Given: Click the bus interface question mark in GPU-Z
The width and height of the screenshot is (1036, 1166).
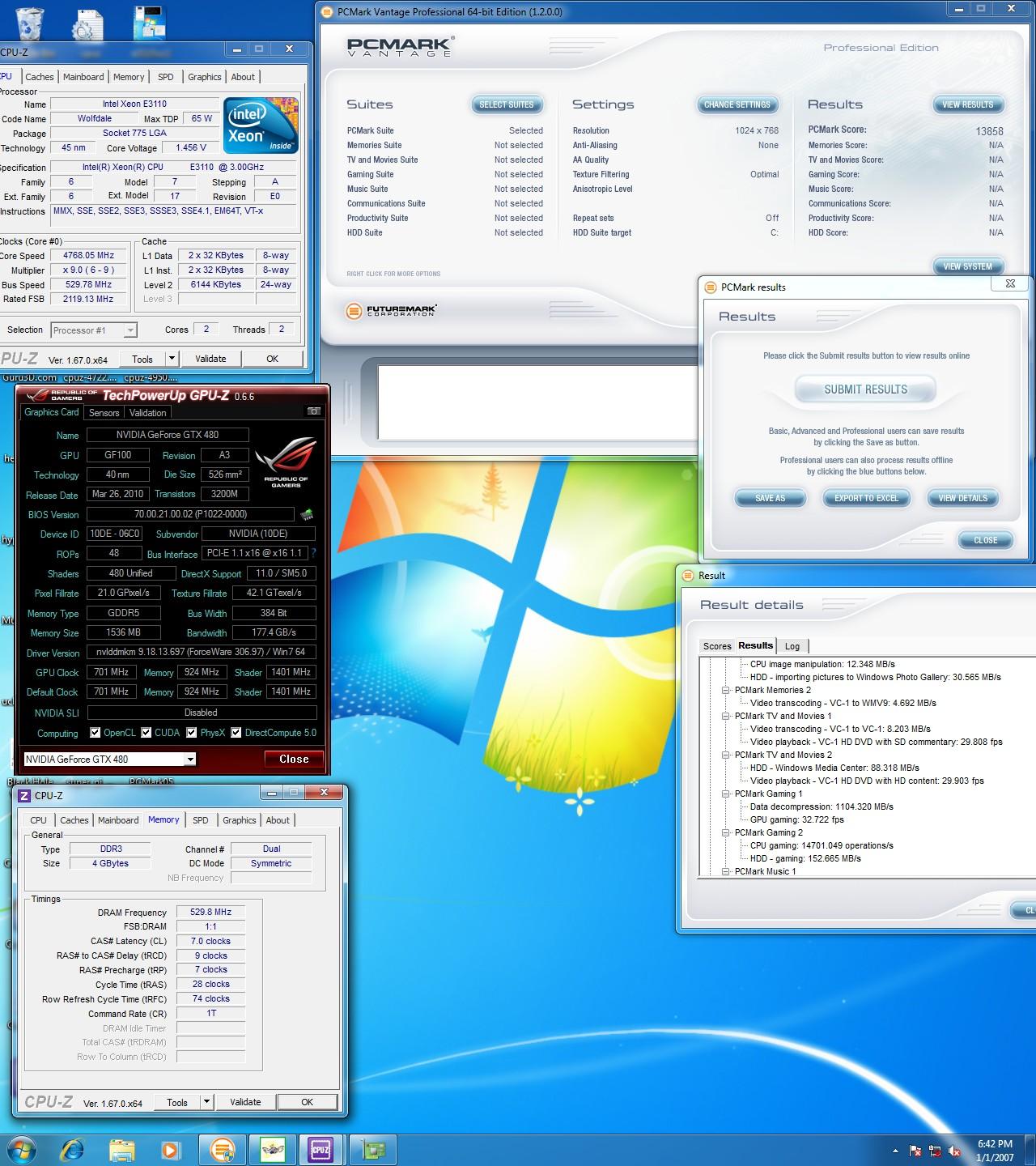Looking at the screenshot, I should click(313, 553).
